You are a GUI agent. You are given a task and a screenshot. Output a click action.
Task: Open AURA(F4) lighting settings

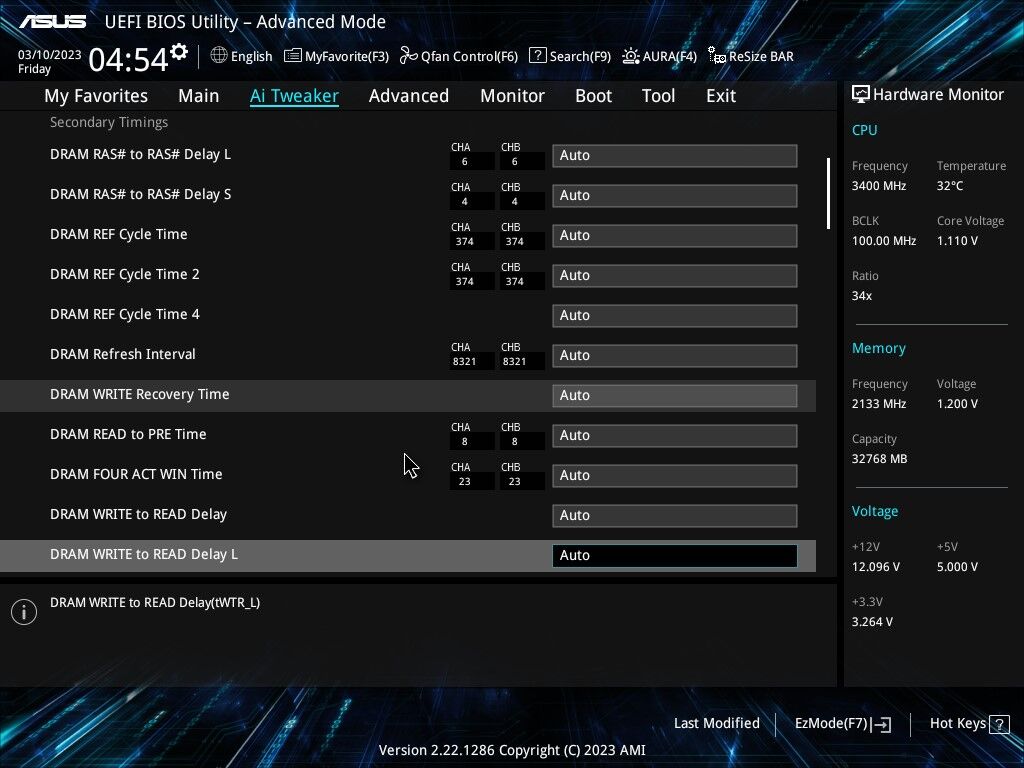point(659,56)
